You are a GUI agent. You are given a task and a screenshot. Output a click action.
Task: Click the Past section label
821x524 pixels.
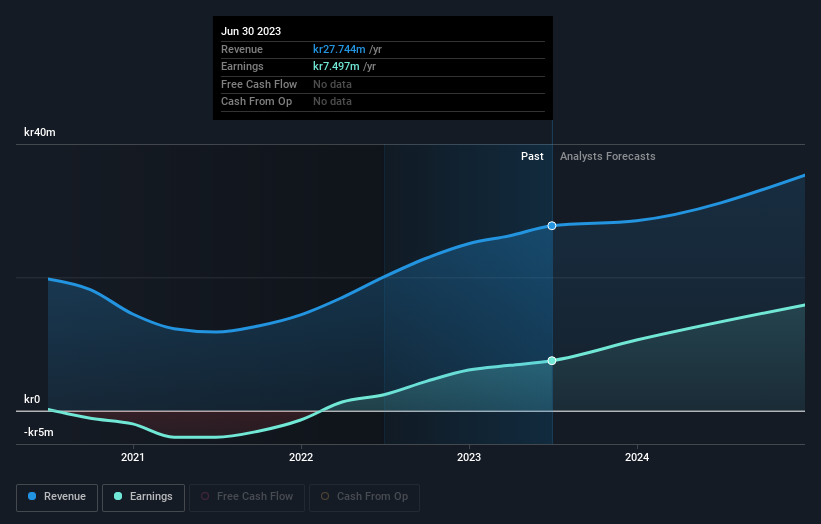pyautogui.click(x=532, y=157)
